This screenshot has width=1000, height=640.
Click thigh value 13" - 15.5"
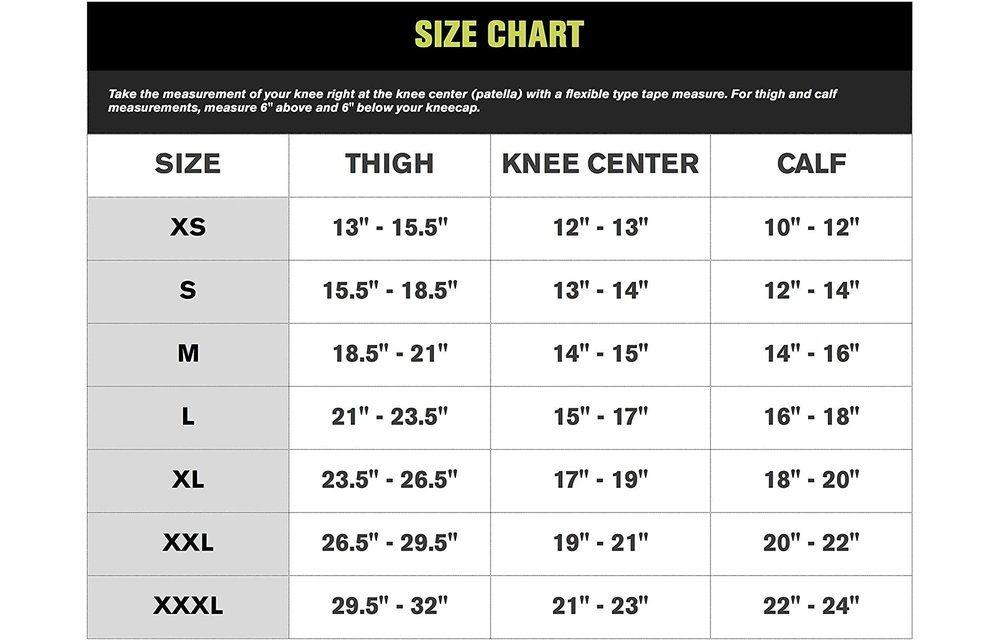[390, 228]
